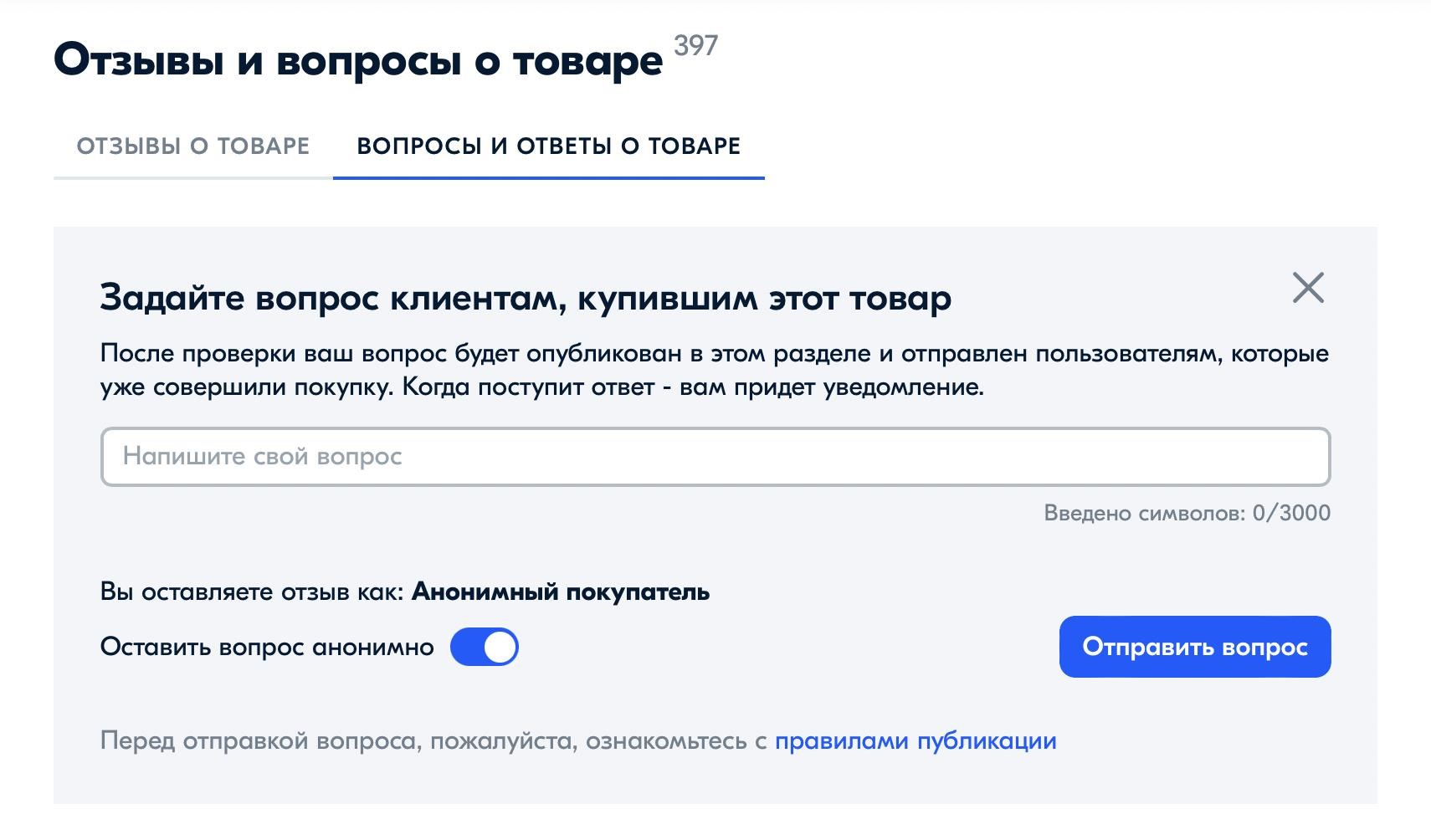This screenshot has width=1431, height=840.
Task: Click Вы оставляете отзыв как label
Action: [252, 592]
